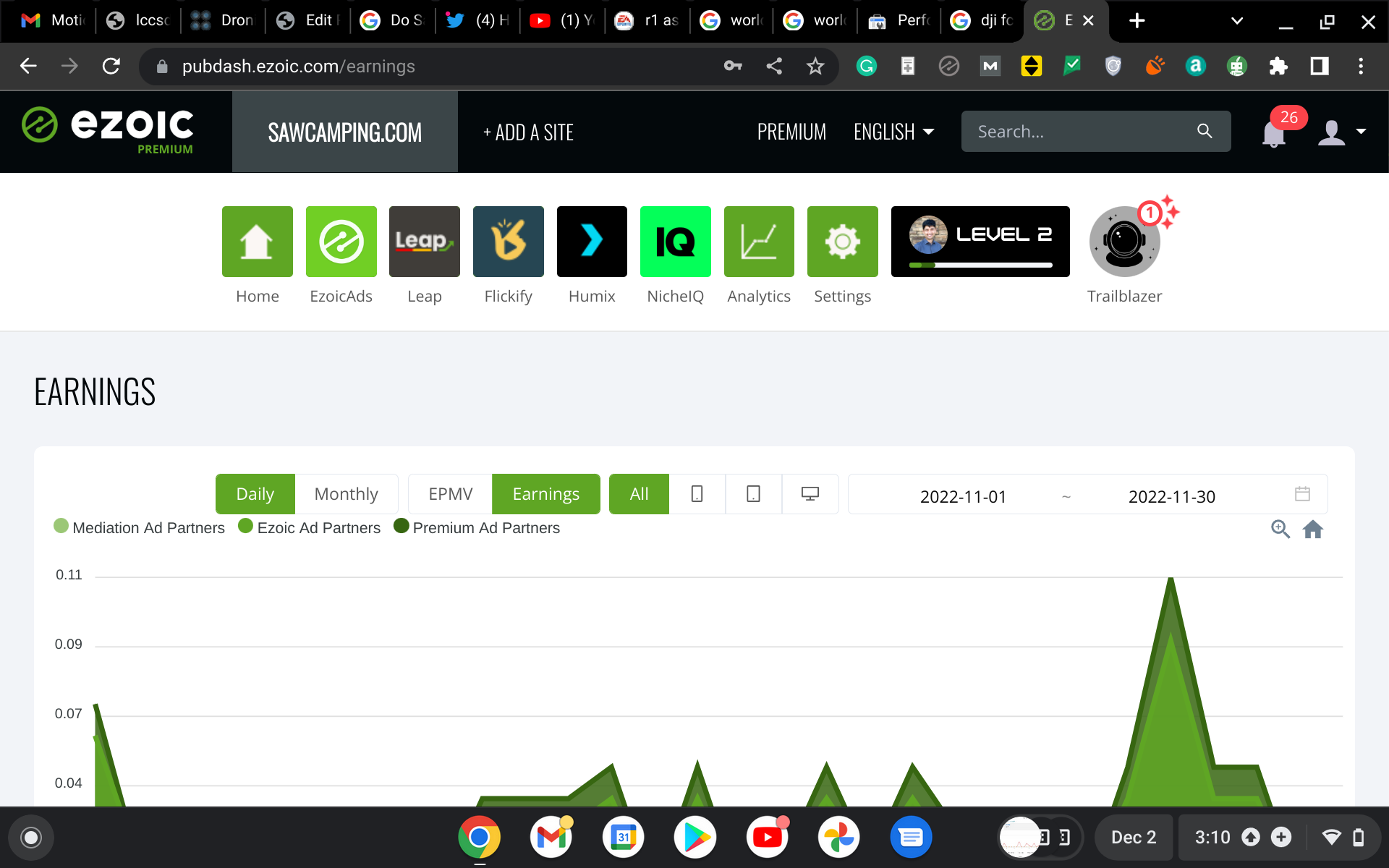
Task: Open the Grammarly extension icon
Action: click(x=867, y=67)
